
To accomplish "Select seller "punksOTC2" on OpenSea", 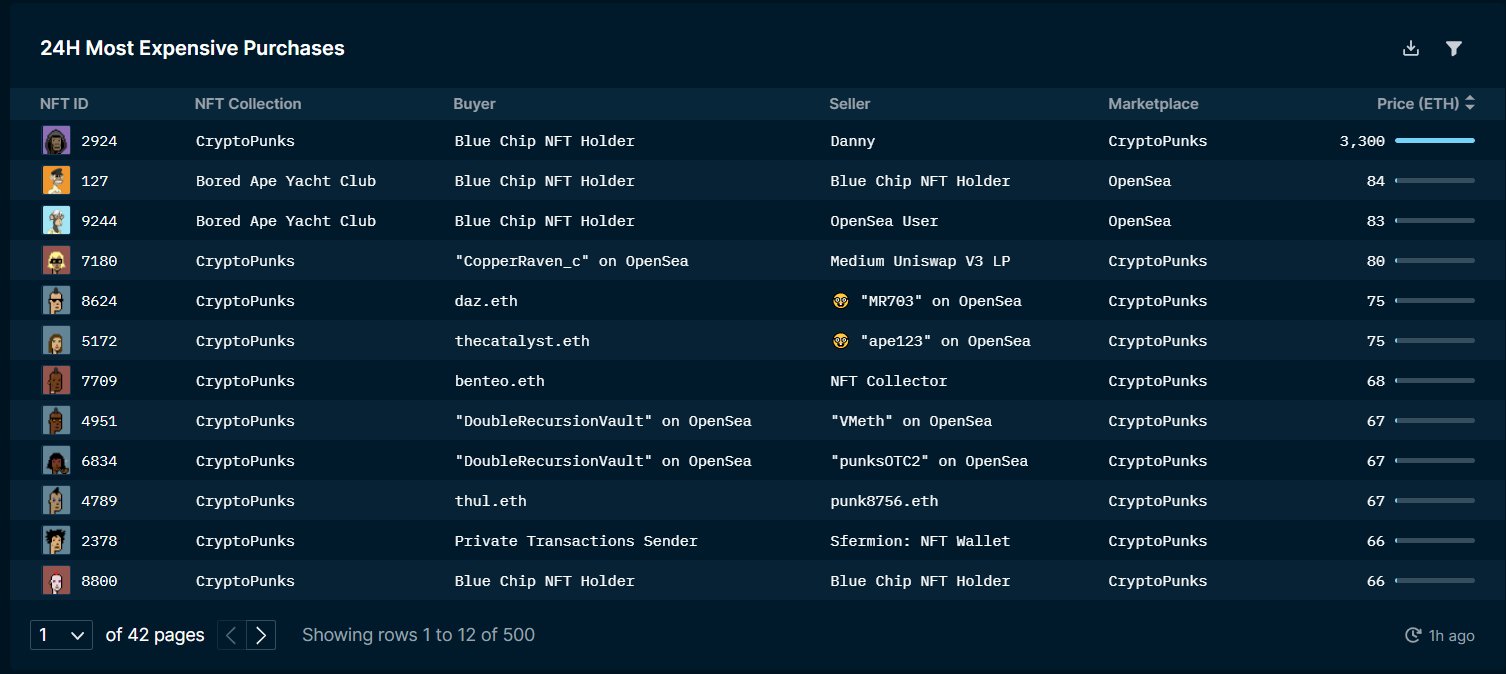I will point(929,461).
